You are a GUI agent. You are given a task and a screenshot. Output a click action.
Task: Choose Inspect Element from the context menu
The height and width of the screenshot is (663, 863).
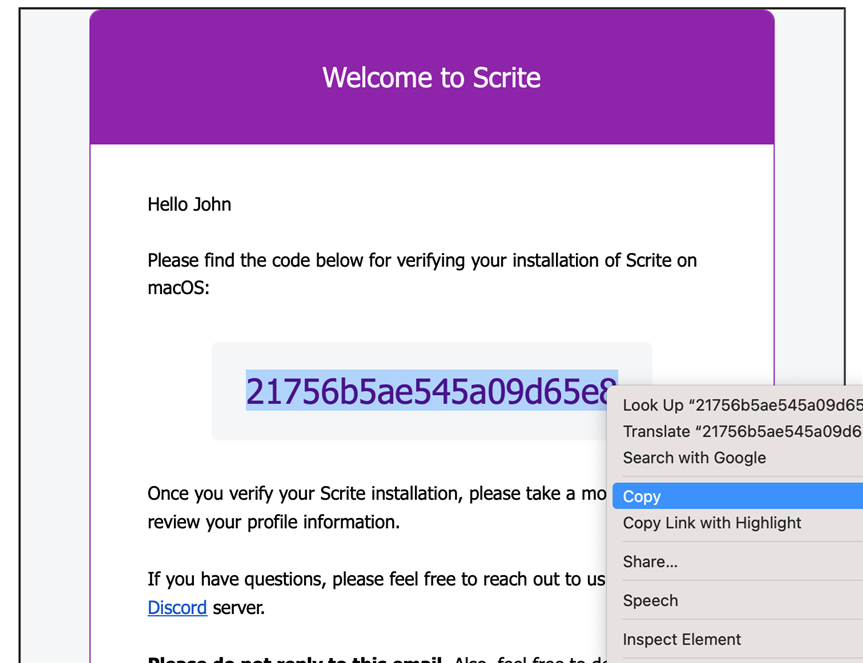click(680, 639)
